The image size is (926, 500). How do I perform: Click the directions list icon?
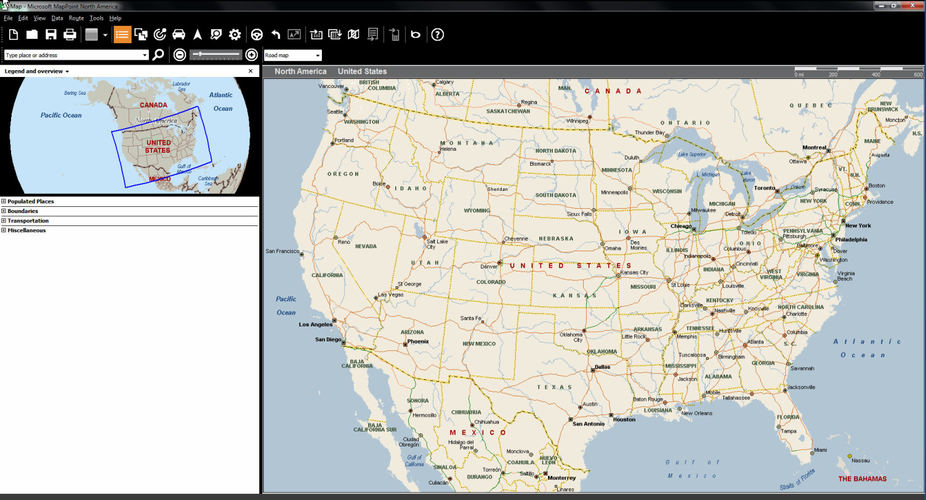(373, 35)
